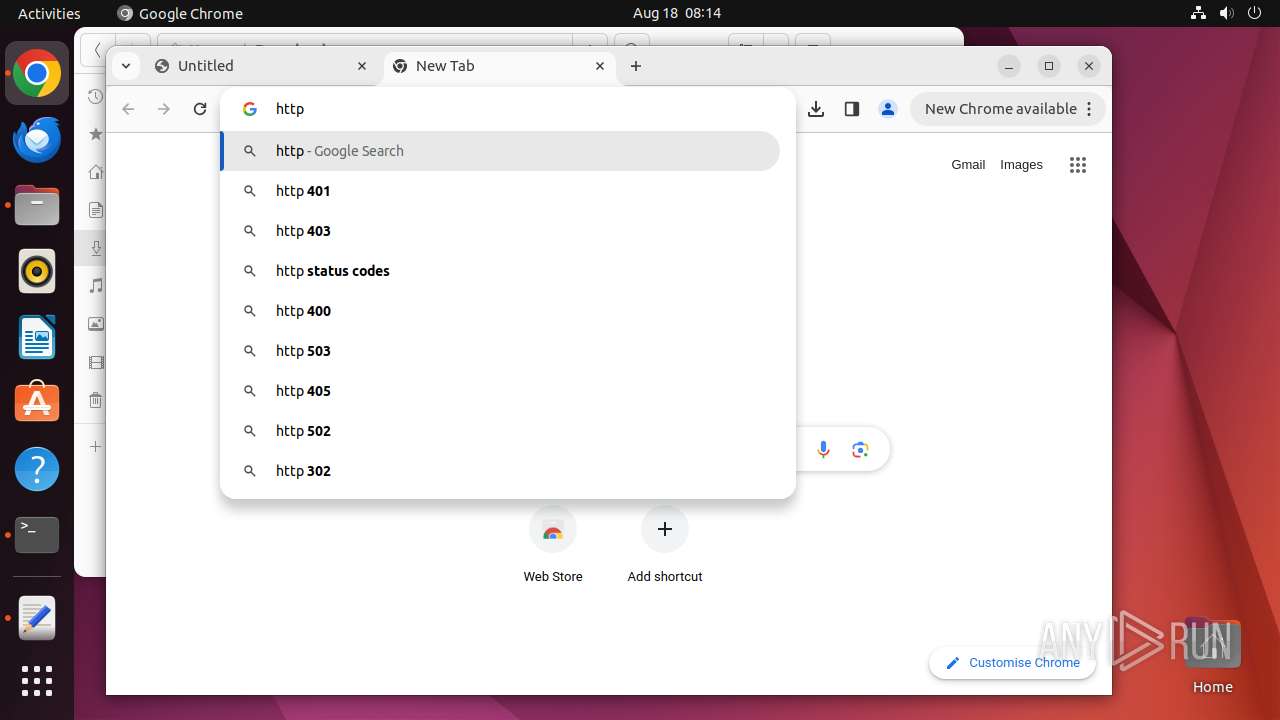
Task: Open the volume icon in top bar
Action: coord(1227,13)
